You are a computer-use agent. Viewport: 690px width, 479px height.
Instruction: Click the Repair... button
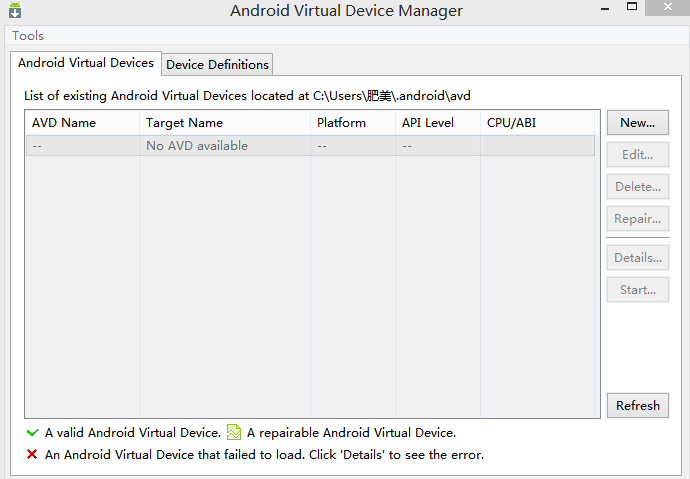pyautogui.click(x=637, y=219)
